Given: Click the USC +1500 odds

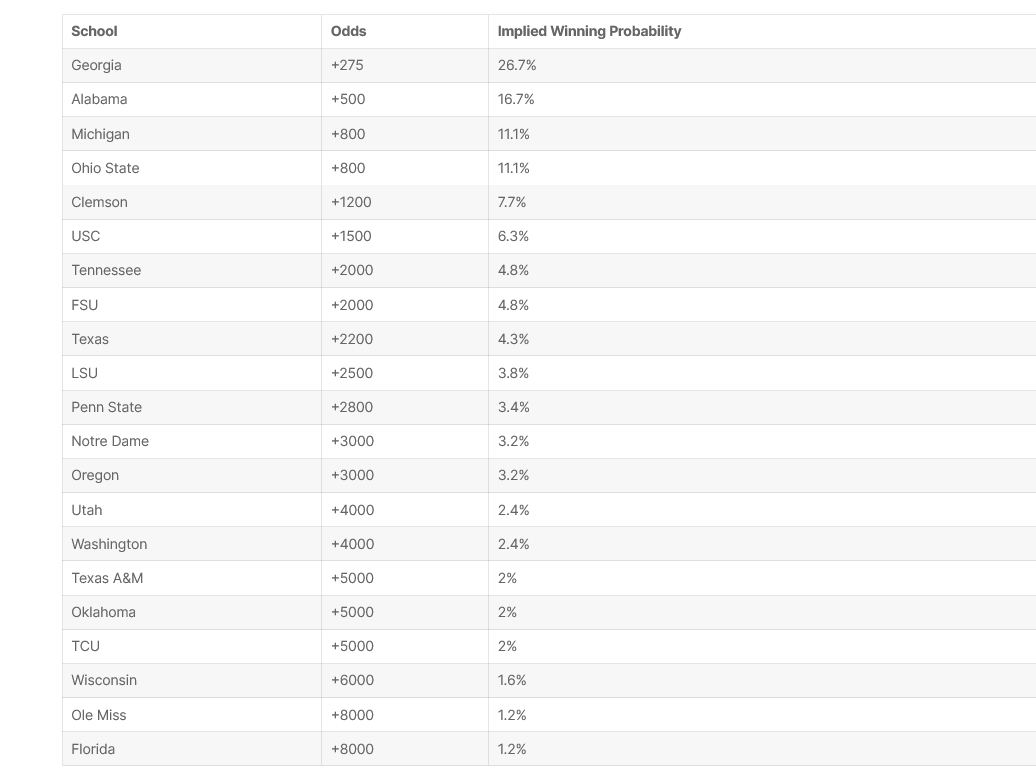Looking at the screenshot, I should (x=351, y=236).
